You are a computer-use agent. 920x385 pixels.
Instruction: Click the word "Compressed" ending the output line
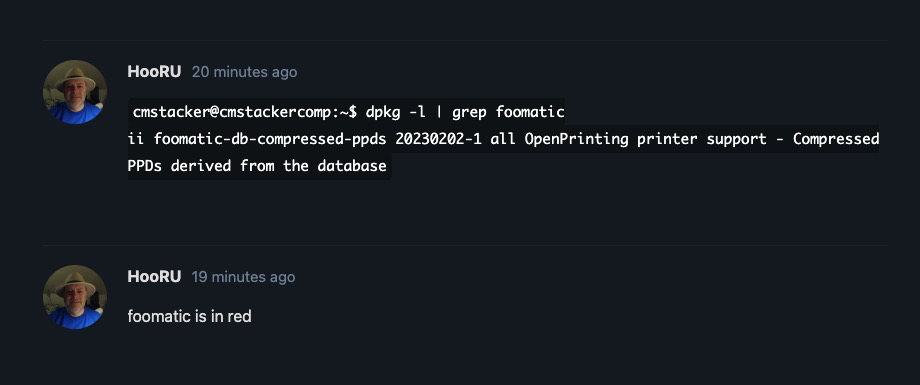click(x=836, y=139)
